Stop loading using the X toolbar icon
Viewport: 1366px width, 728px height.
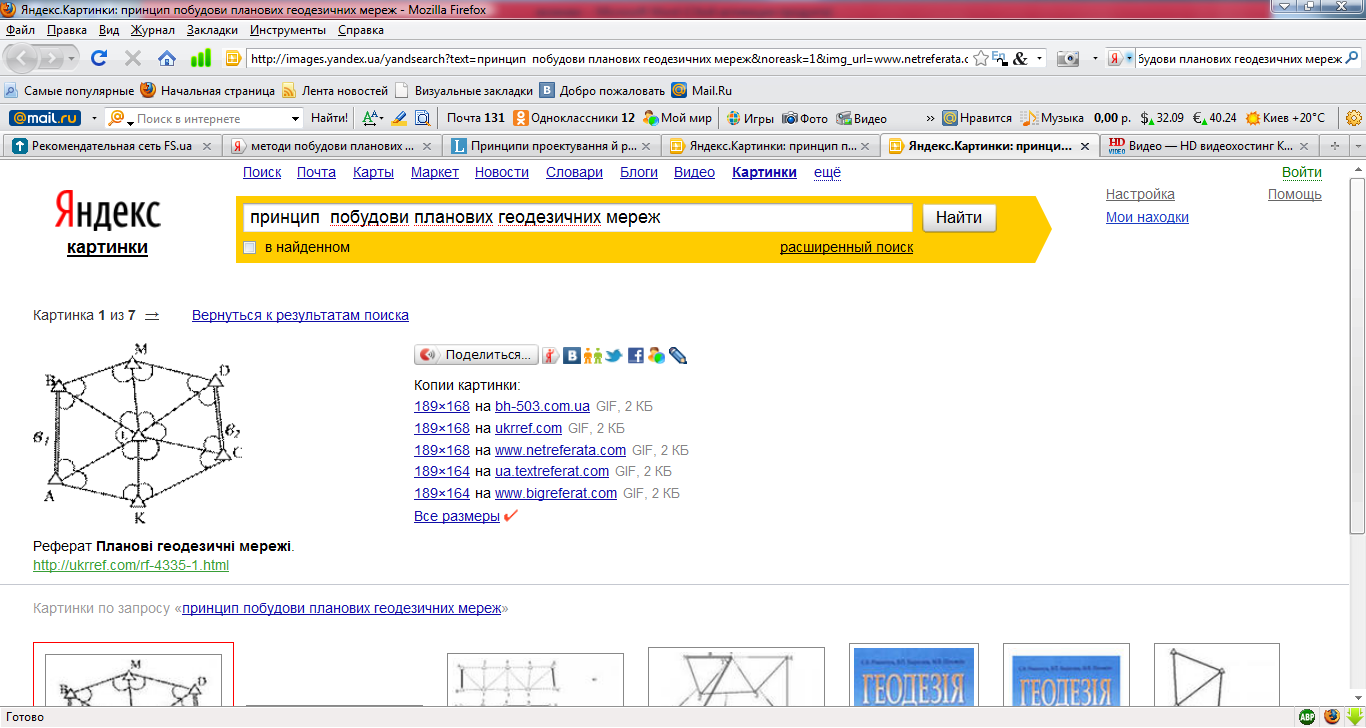point(133,58)
